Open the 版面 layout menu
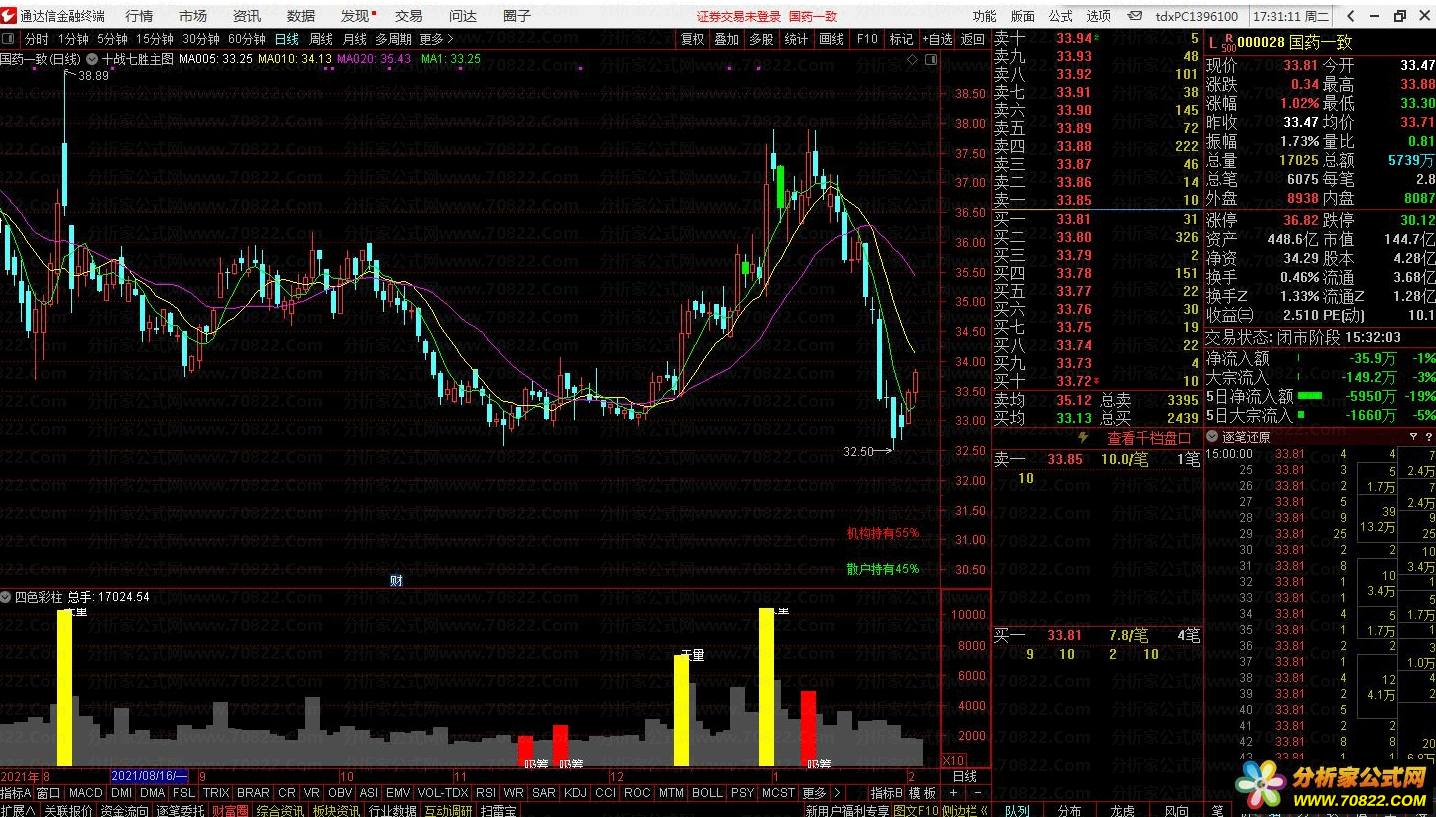Viewport: 1436px width, 817px height. coord(1023,16)
